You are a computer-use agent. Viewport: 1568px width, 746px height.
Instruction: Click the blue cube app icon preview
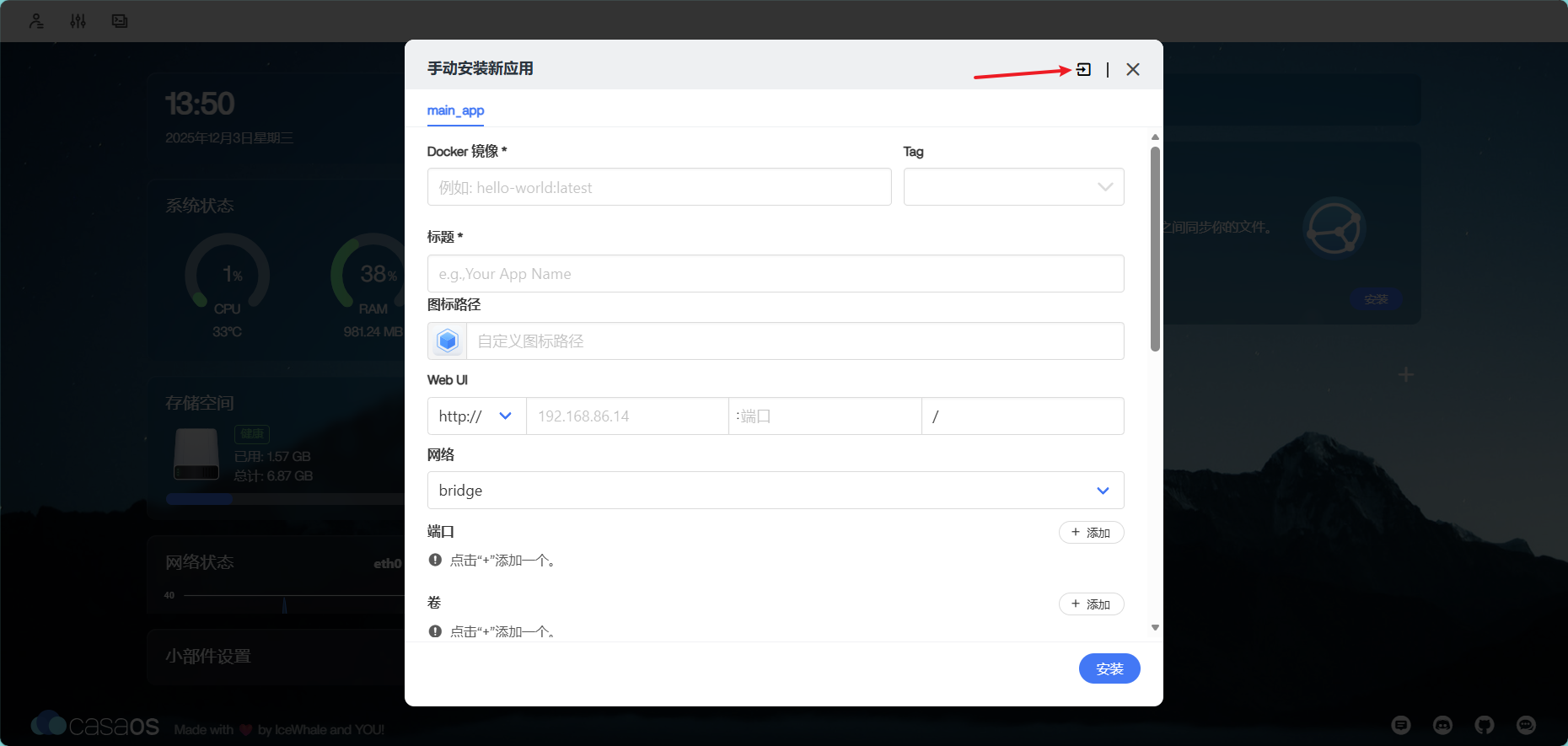click(x=448, y=341)
